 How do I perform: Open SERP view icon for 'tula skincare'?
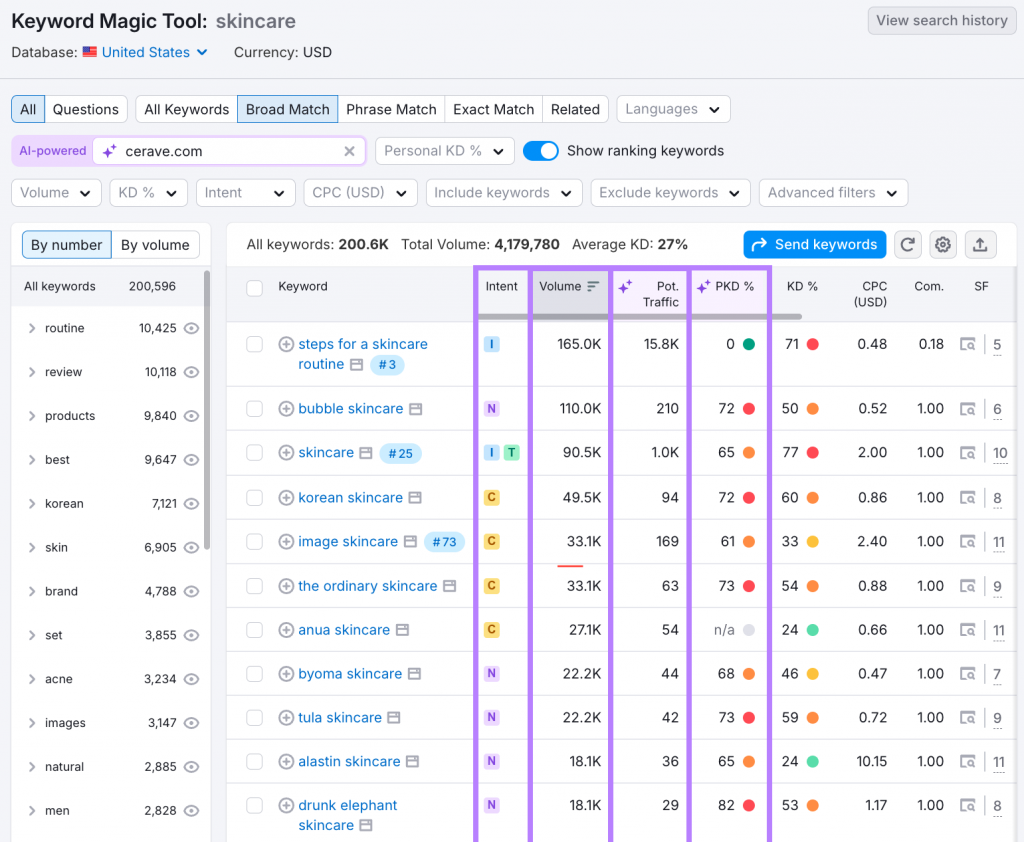click(967, 718)
